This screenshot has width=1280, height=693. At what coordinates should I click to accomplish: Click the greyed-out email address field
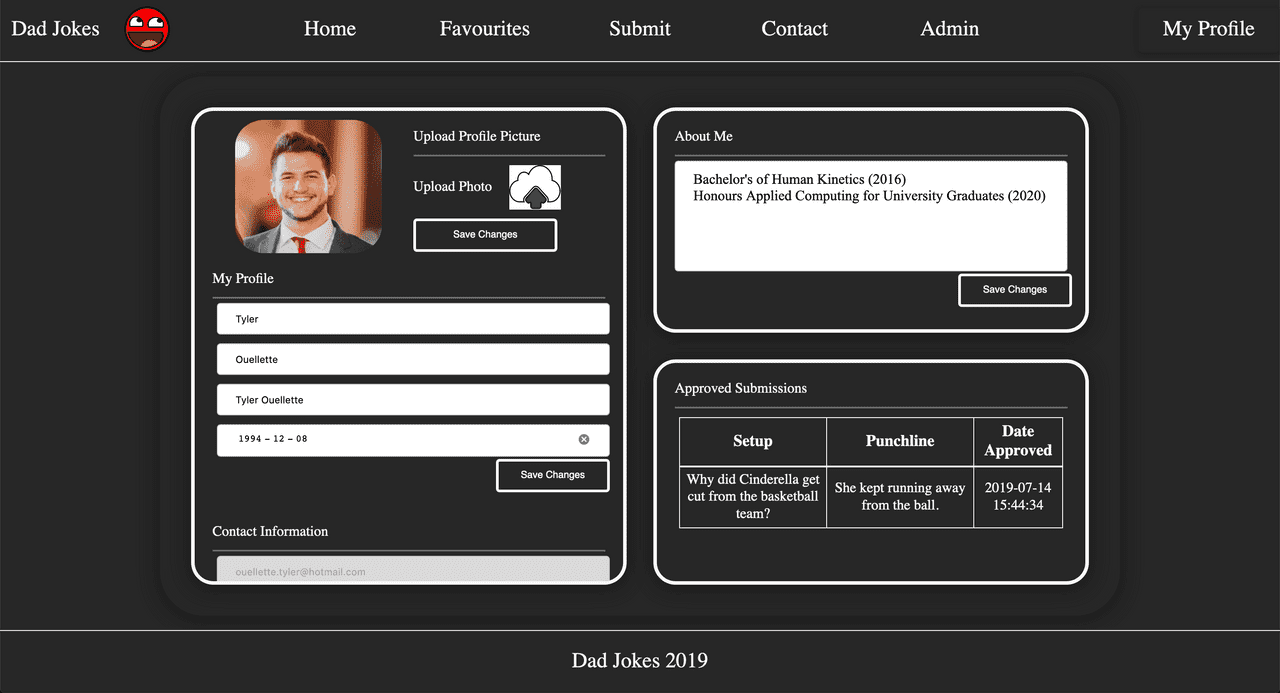click(x=412, y=570)
